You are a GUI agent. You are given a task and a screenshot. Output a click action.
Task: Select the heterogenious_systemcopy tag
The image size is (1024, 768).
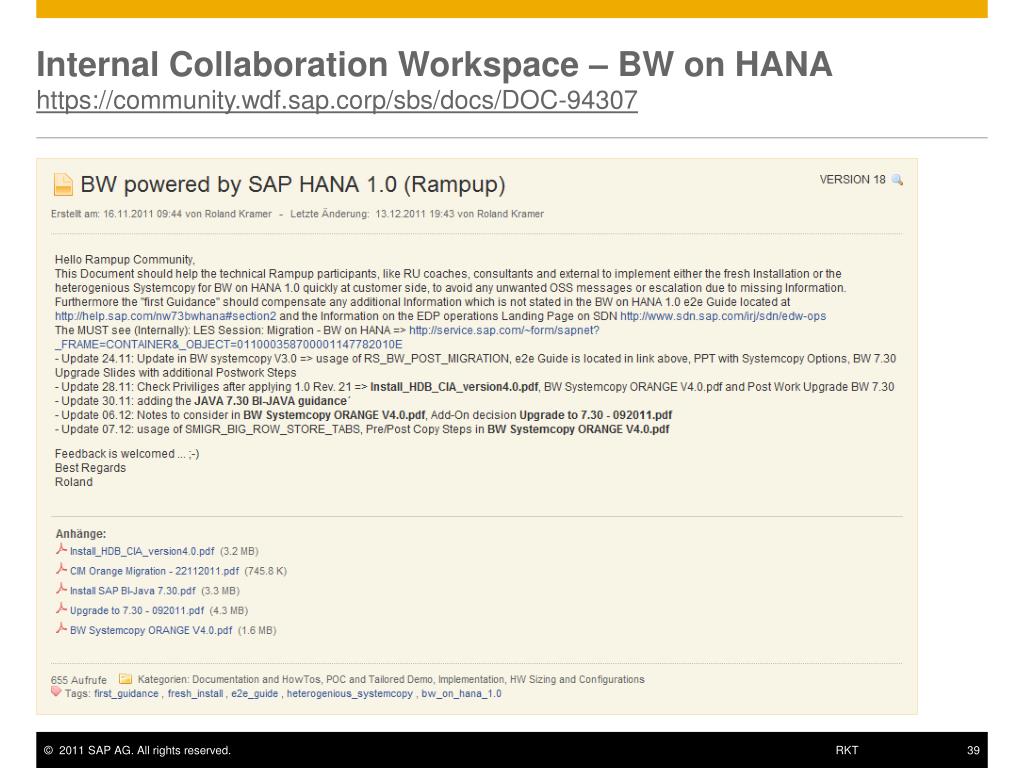click(x=349, y=694)
